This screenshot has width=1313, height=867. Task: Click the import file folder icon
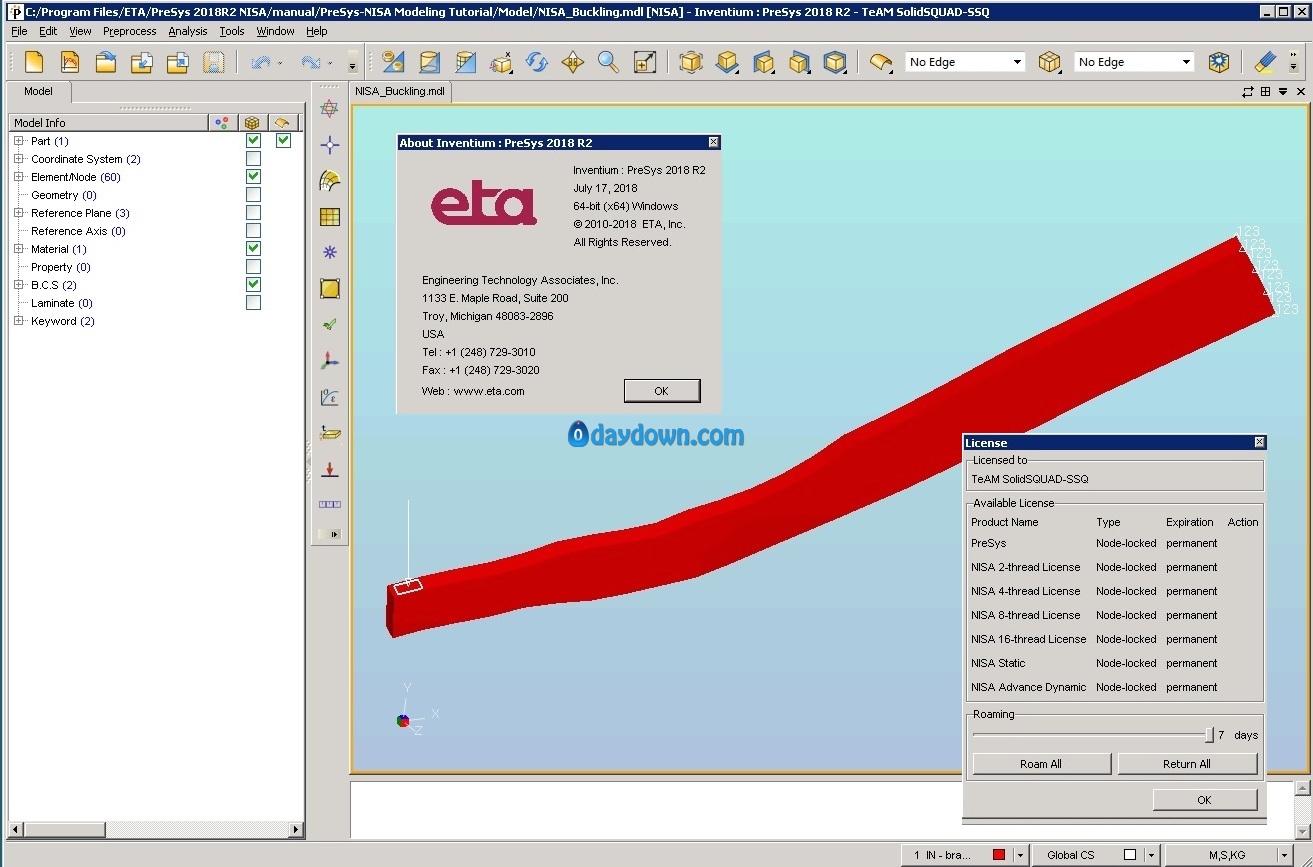(x=142, y=62)
